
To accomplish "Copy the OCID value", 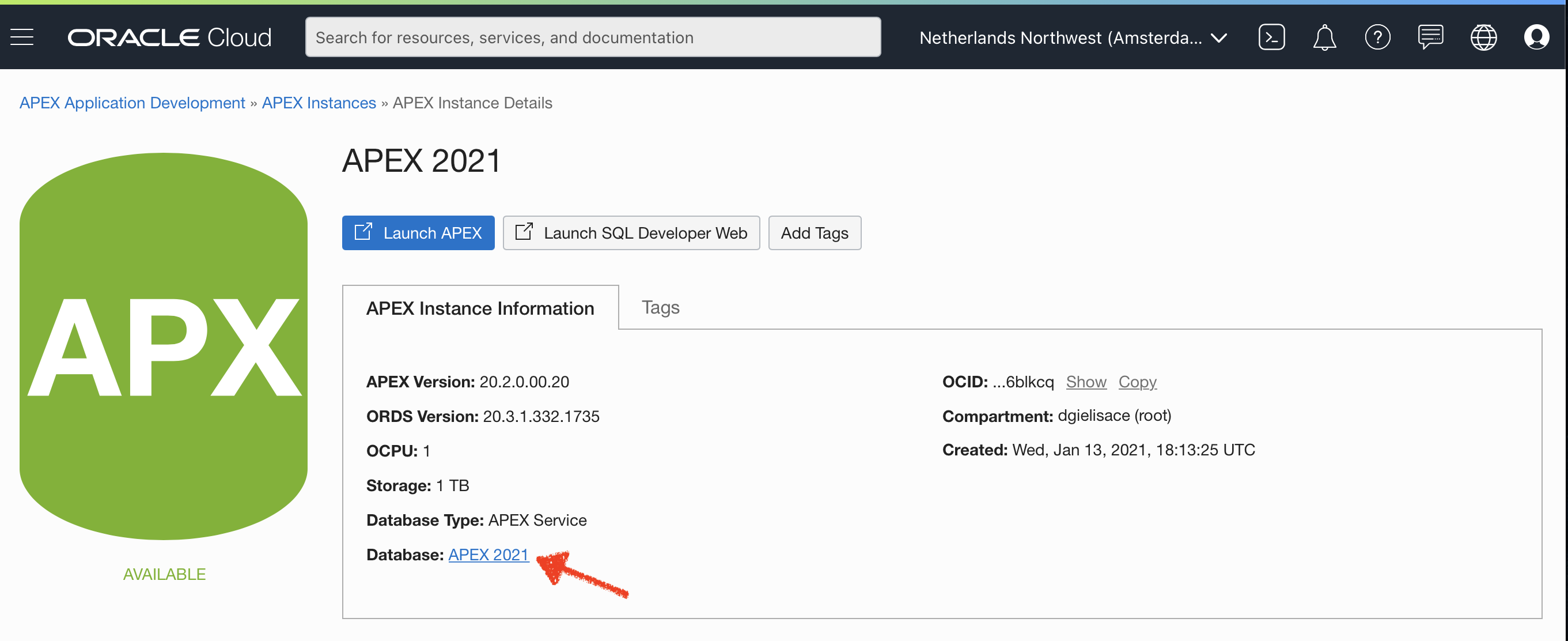I will point(1137,382).
